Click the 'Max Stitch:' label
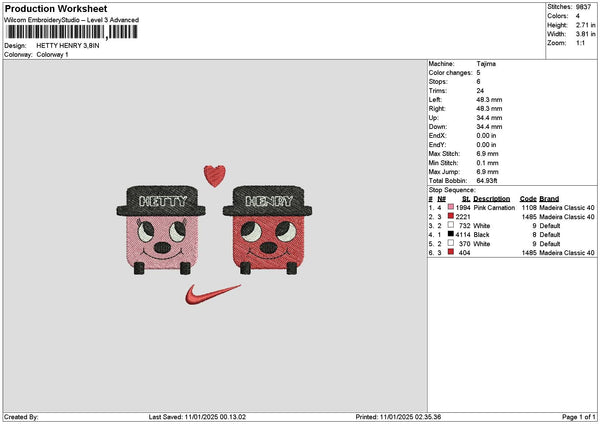This screenshot has width=600, height=424. (x=444, y=154)
